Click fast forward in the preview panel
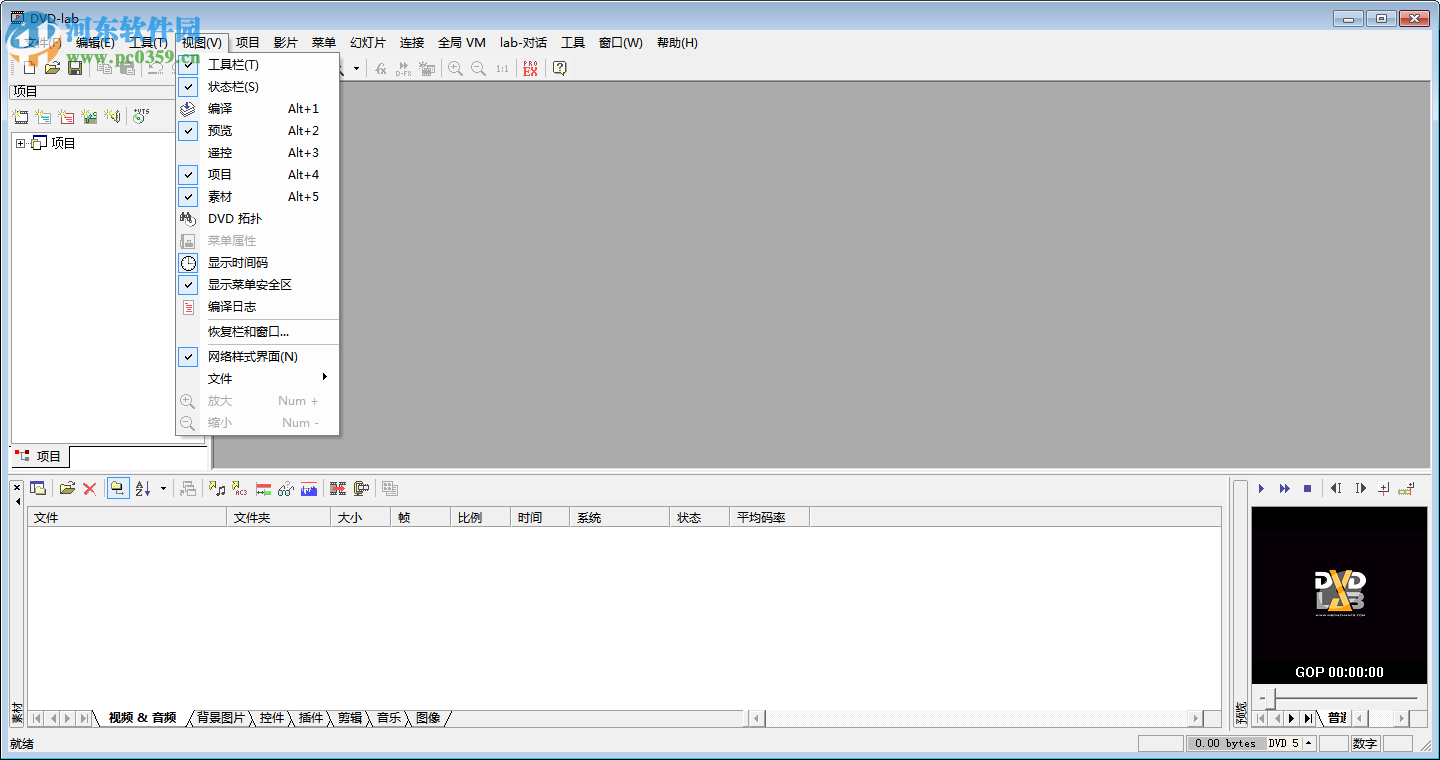 coord(1284,489)
